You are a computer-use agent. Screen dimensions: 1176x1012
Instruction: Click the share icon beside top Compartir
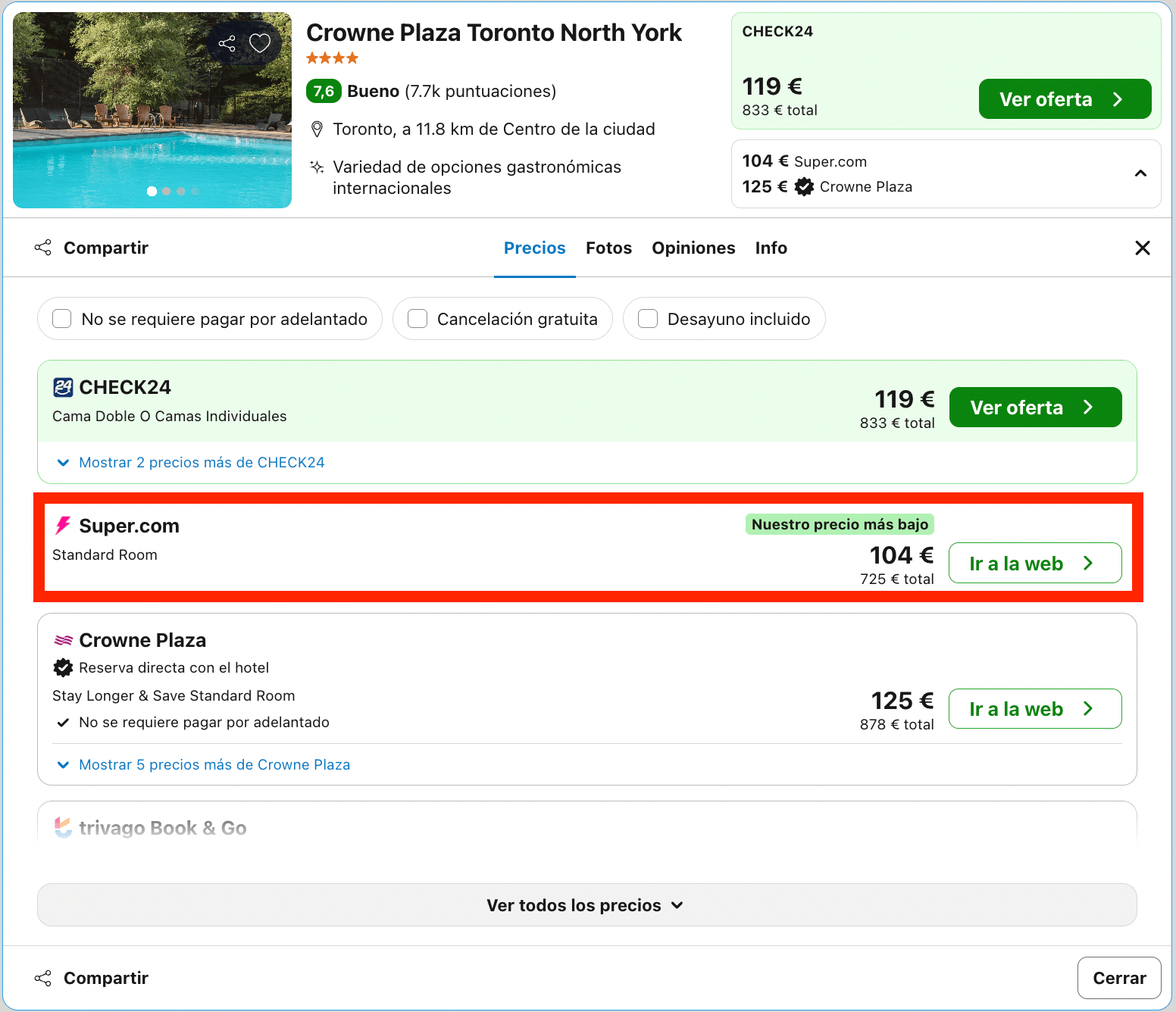(x=43, y=248)
